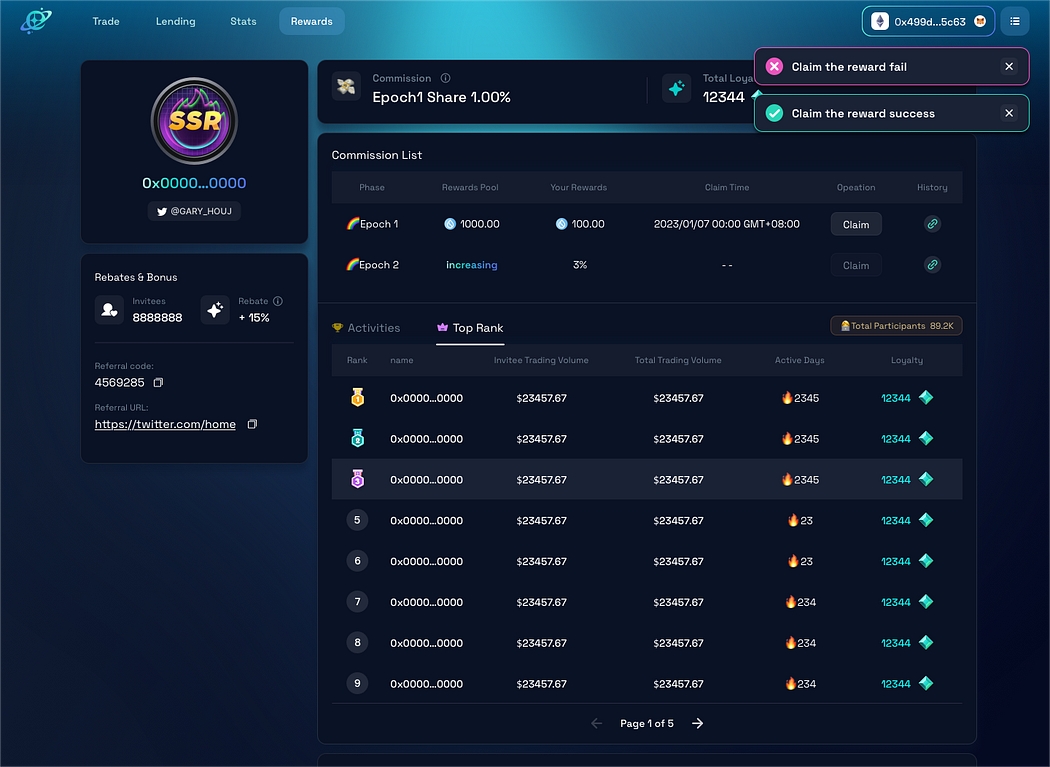The image size is (1050, 767).
Task: Go to next page of rankings
Action: [x=697, y=723]
